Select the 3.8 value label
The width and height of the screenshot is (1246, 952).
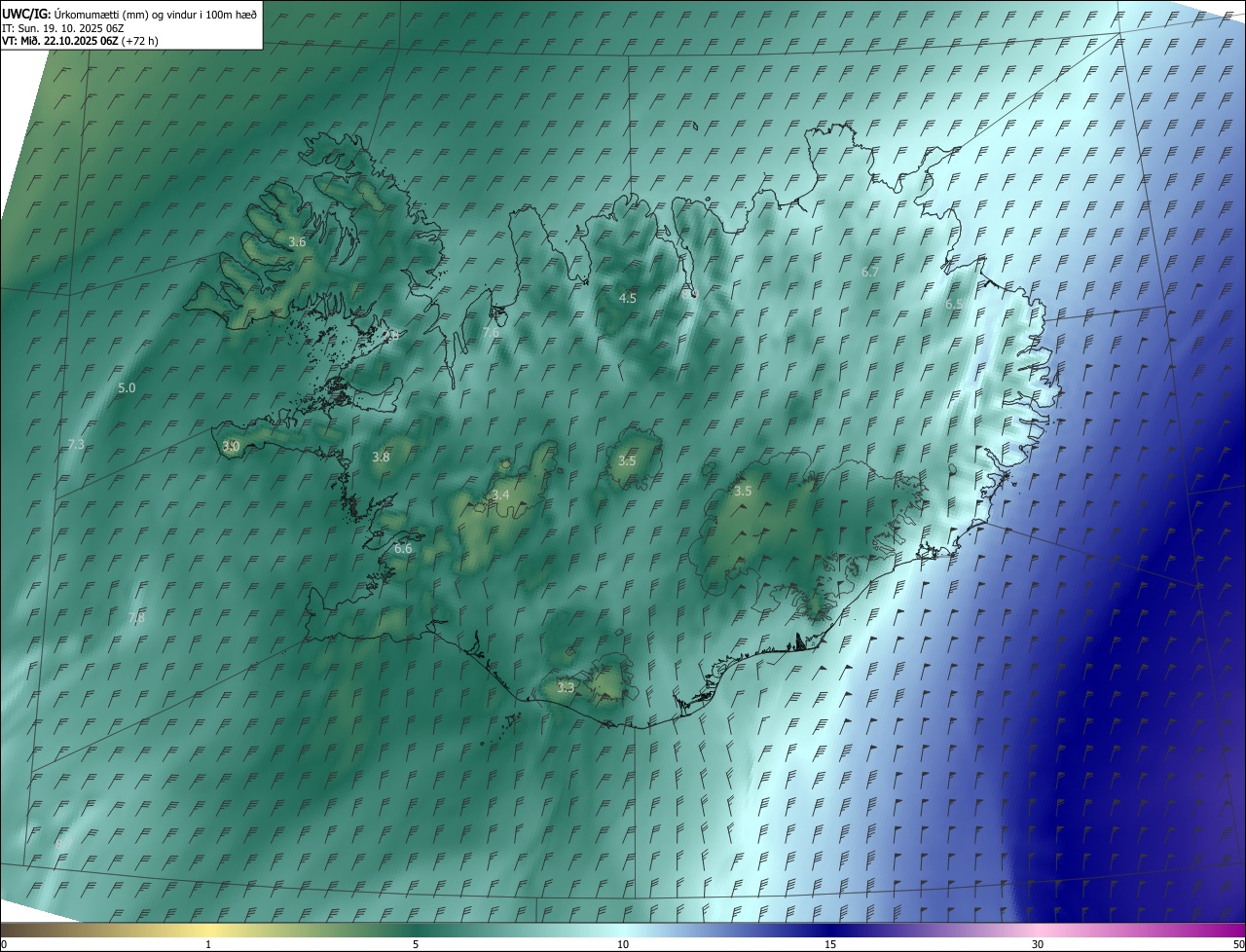pos(381,457)
